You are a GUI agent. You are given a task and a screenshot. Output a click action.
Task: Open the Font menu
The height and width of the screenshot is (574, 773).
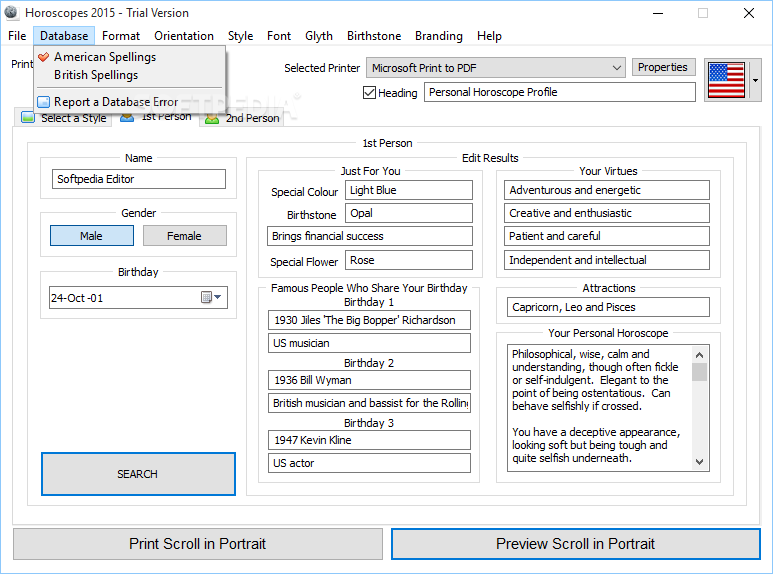279,36
